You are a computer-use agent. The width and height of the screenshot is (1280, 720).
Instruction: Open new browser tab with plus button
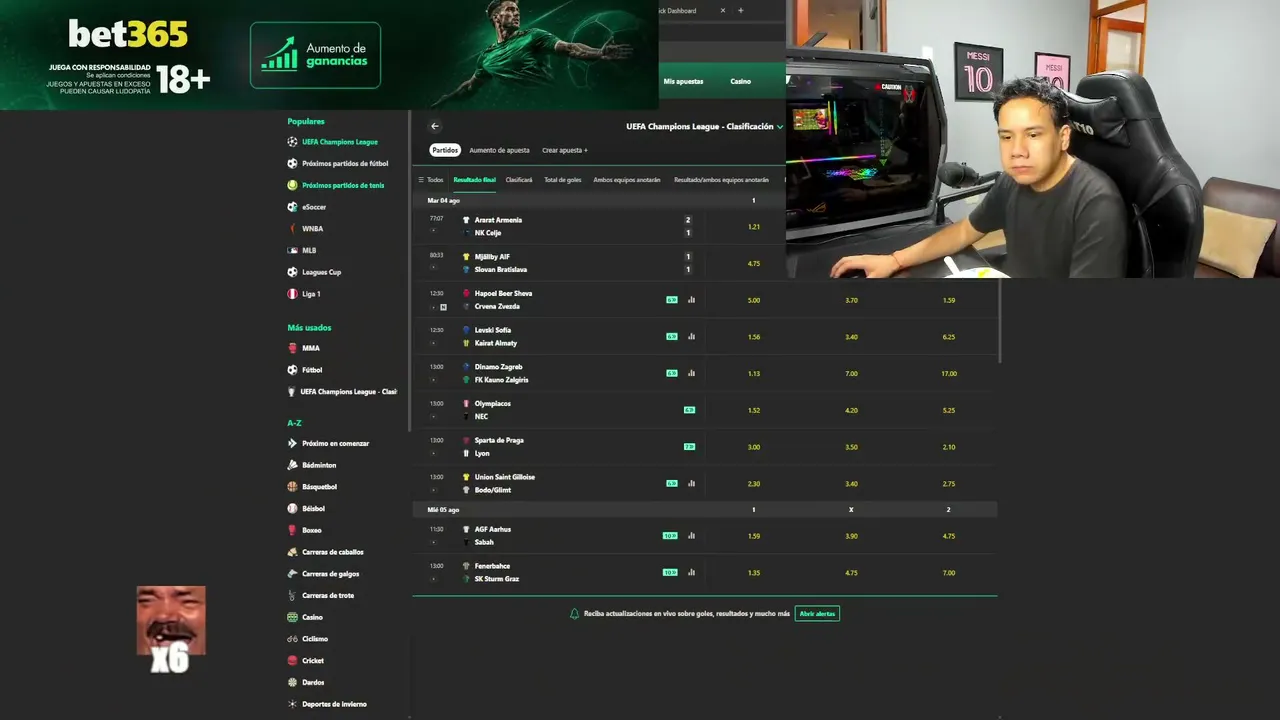(x=741, y=10)
